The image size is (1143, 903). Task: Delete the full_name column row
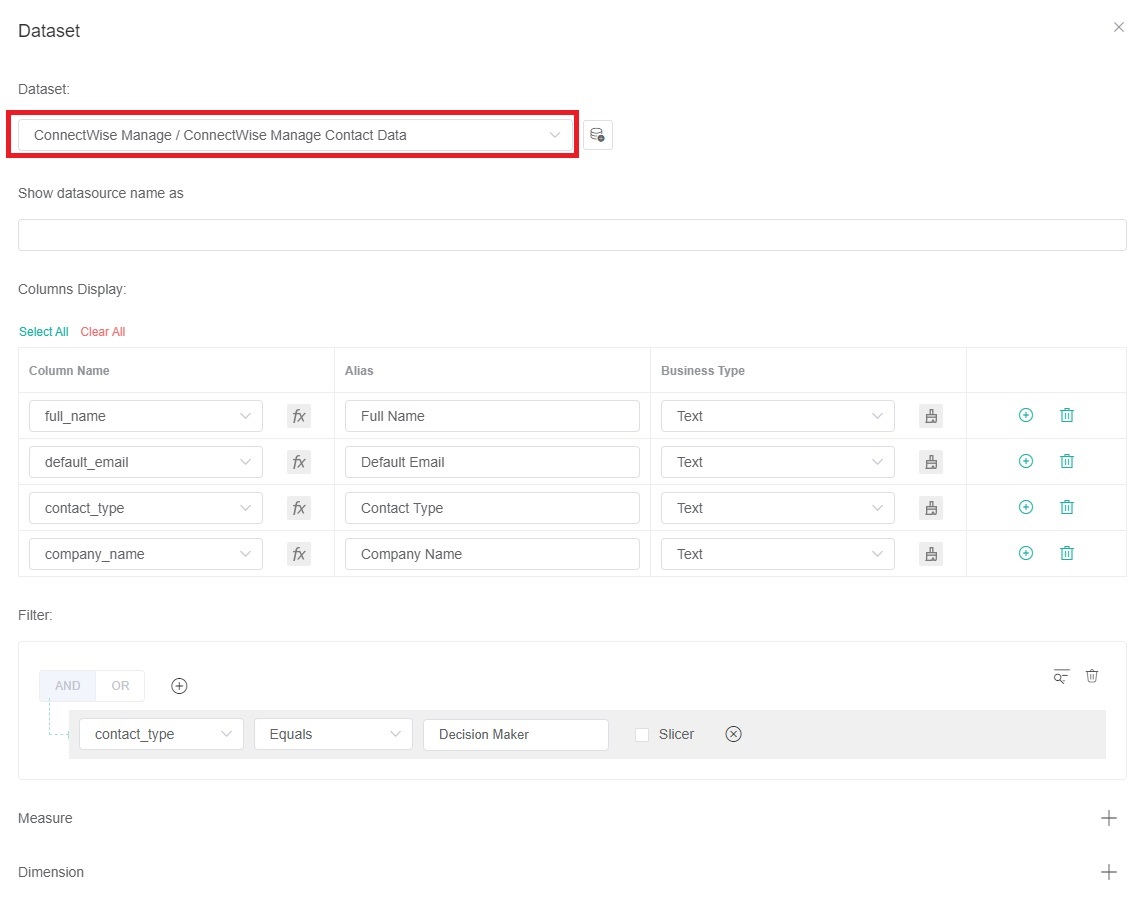[1066, 415]
